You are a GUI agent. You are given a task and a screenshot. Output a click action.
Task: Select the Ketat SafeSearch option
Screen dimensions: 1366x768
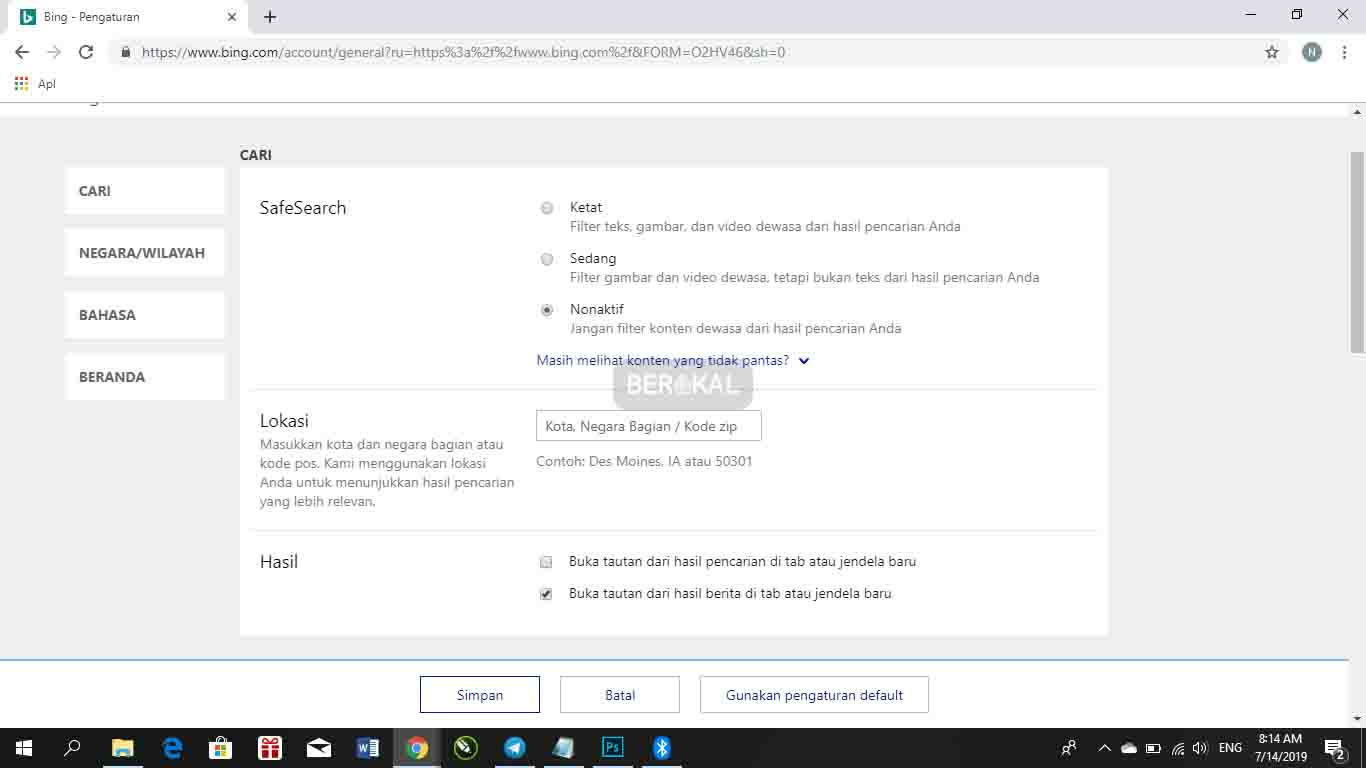[x=546, y=208]
